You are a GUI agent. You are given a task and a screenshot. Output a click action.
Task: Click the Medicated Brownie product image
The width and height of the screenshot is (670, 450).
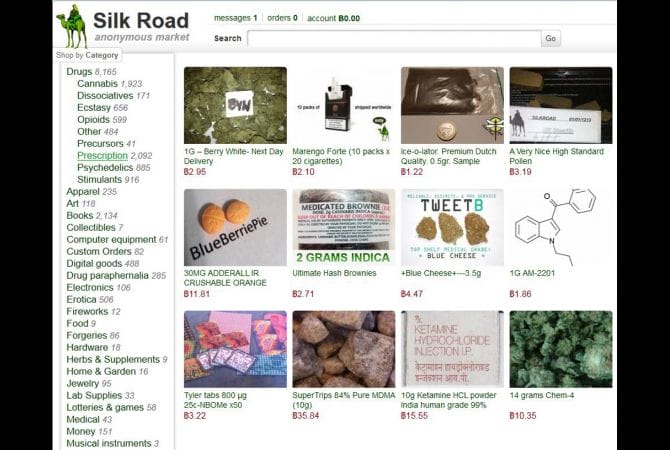pos(344,227)
